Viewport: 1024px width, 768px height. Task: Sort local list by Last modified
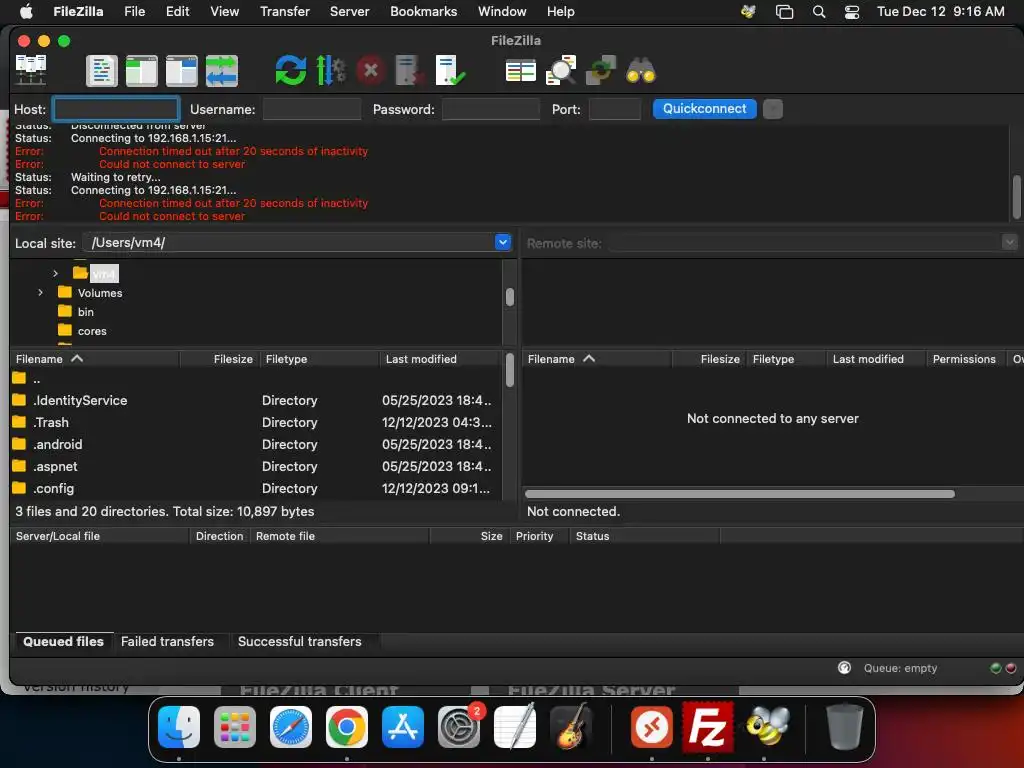click(439, 359)
